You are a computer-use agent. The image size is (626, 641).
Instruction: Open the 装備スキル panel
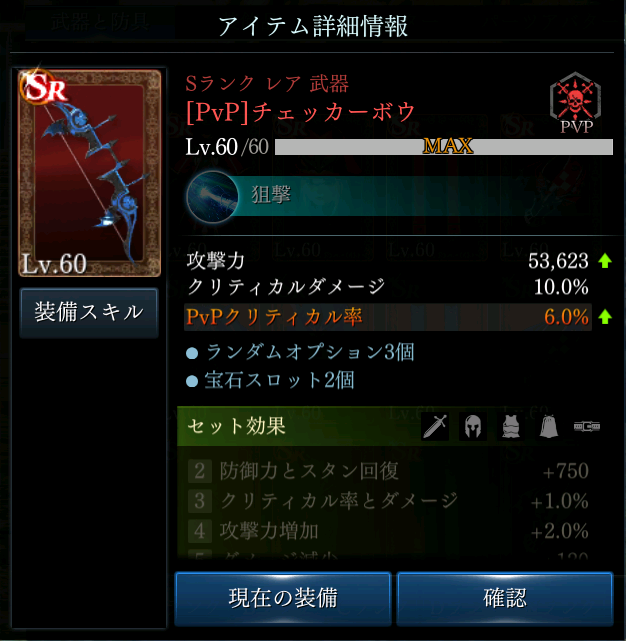[89, 313]
